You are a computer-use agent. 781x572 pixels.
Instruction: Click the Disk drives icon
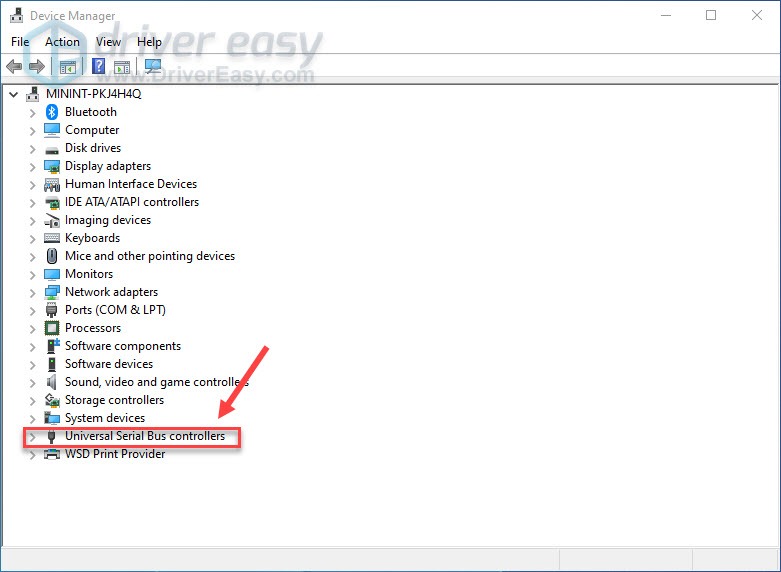pyautogui.click(x=52, y=149)
